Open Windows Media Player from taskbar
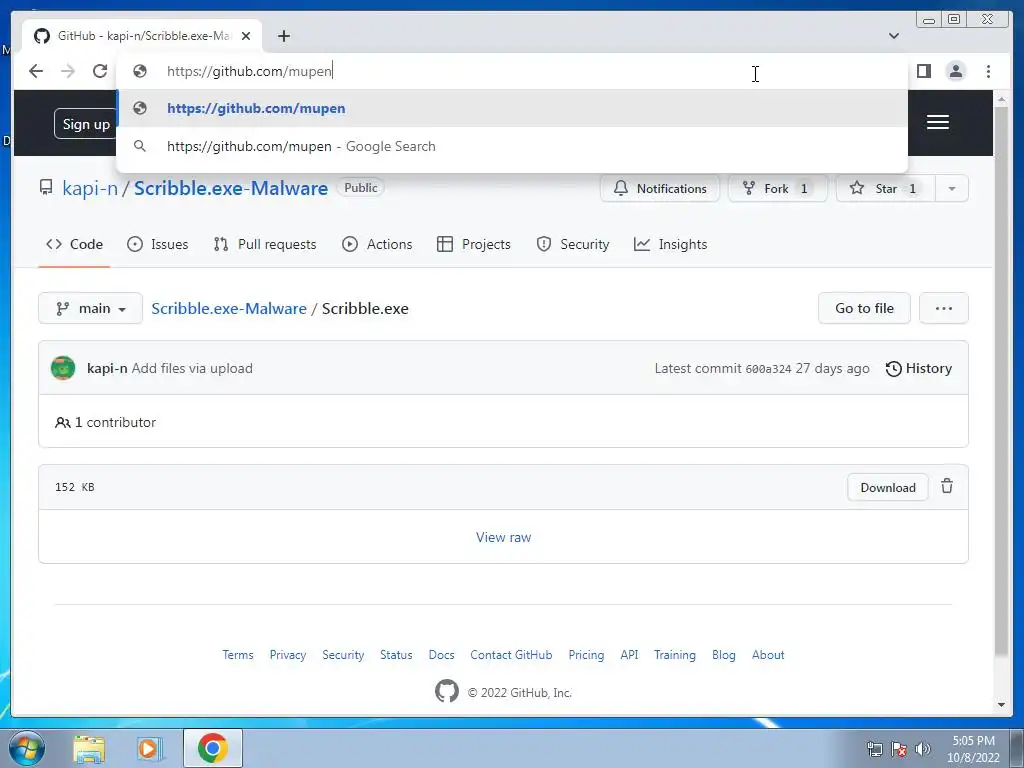1024x768 pixels. coord(150,749)
